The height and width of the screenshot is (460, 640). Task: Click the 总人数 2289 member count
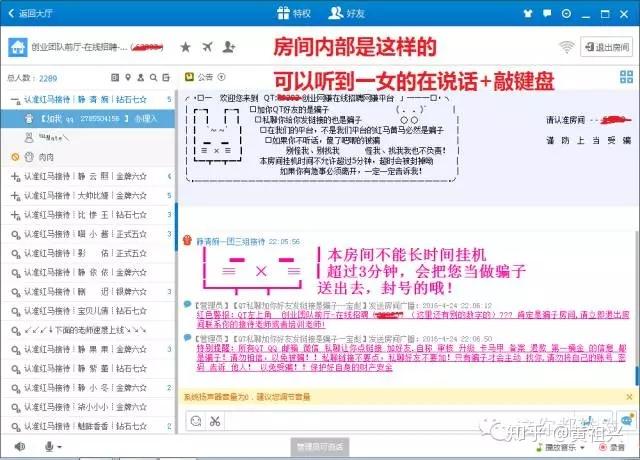[x=32, y=78]
